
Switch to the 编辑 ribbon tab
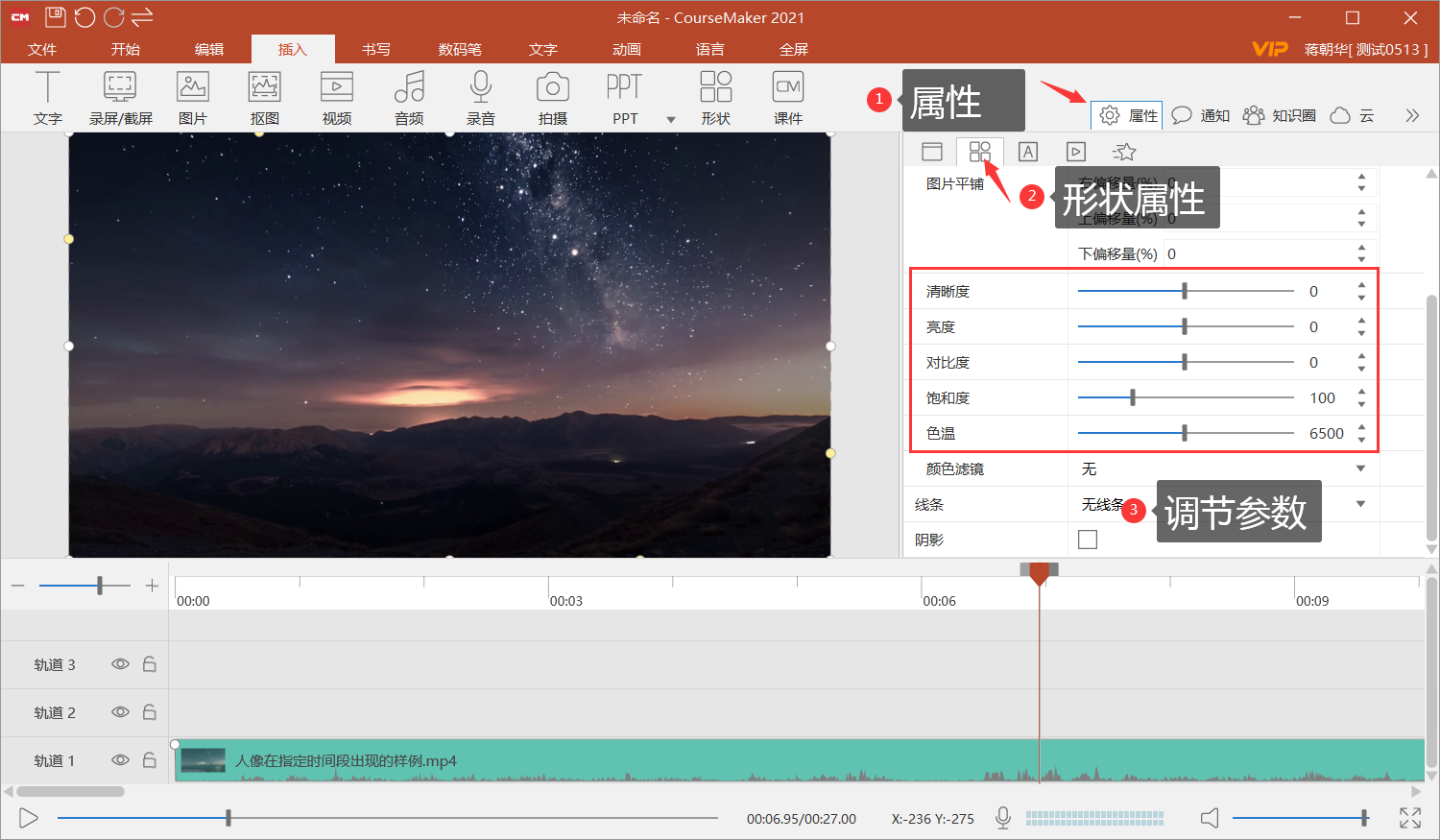(209, 49)
